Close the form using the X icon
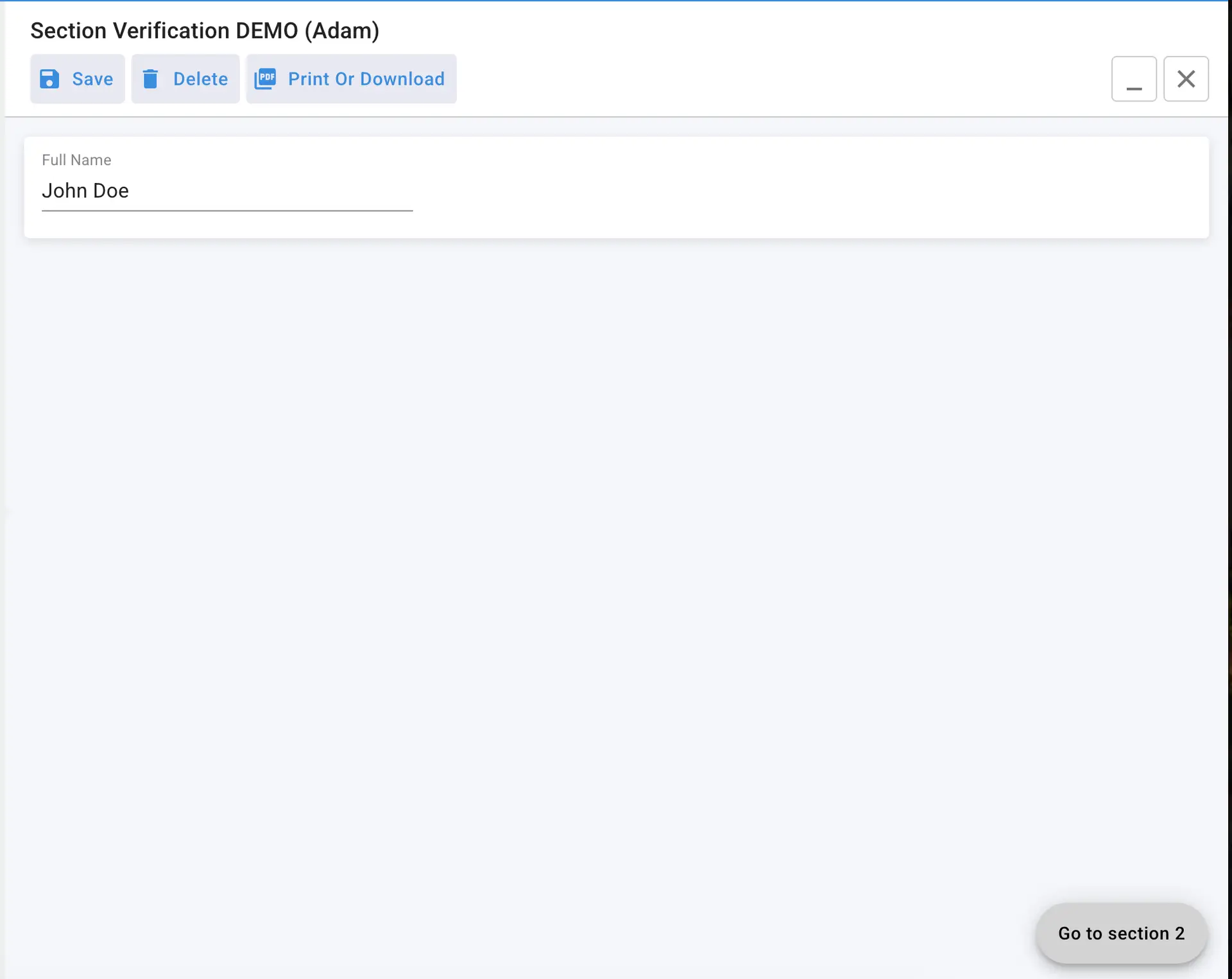 coord(1186,79)
